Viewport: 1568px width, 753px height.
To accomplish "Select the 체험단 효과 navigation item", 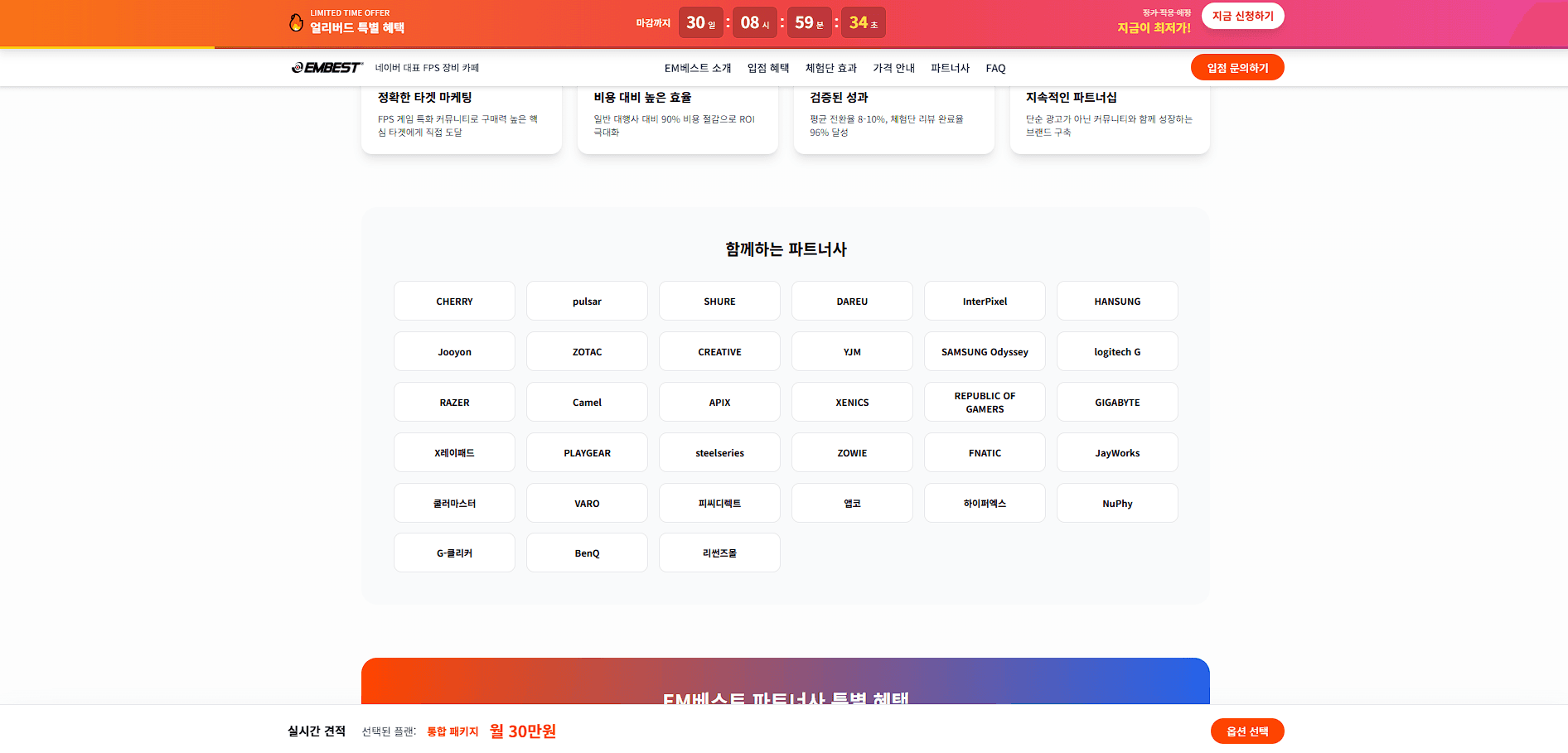I will (830, 68).
